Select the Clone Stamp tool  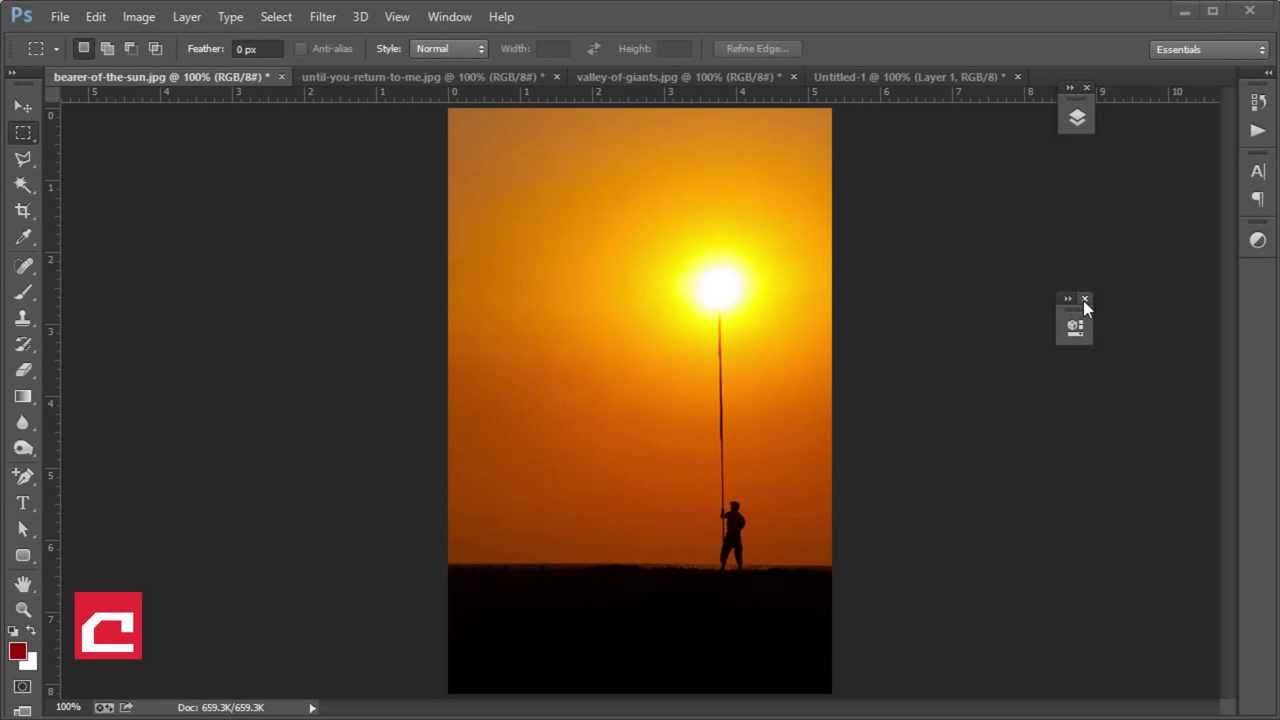pos(23,318)
